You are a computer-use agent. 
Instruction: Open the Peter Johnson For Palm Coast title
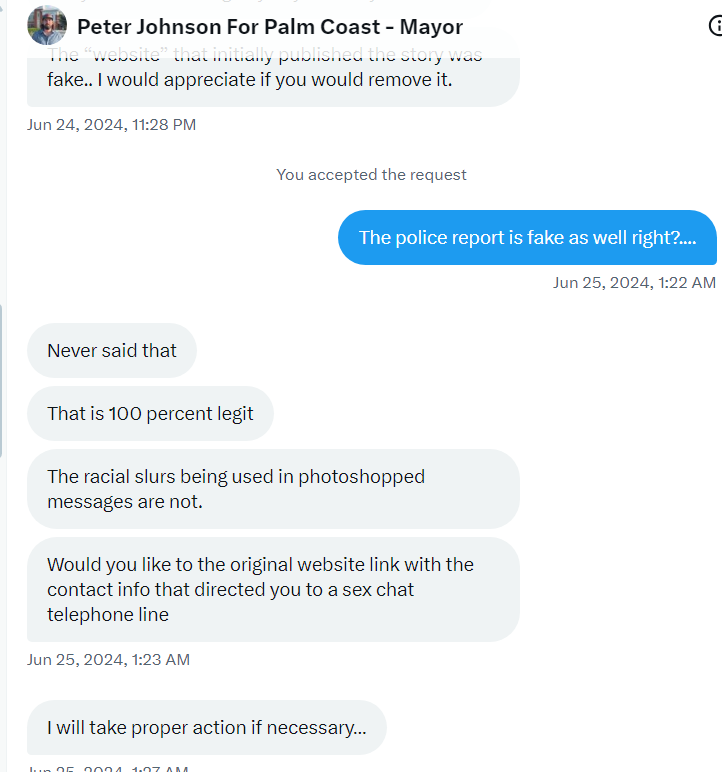click(269, 27)
